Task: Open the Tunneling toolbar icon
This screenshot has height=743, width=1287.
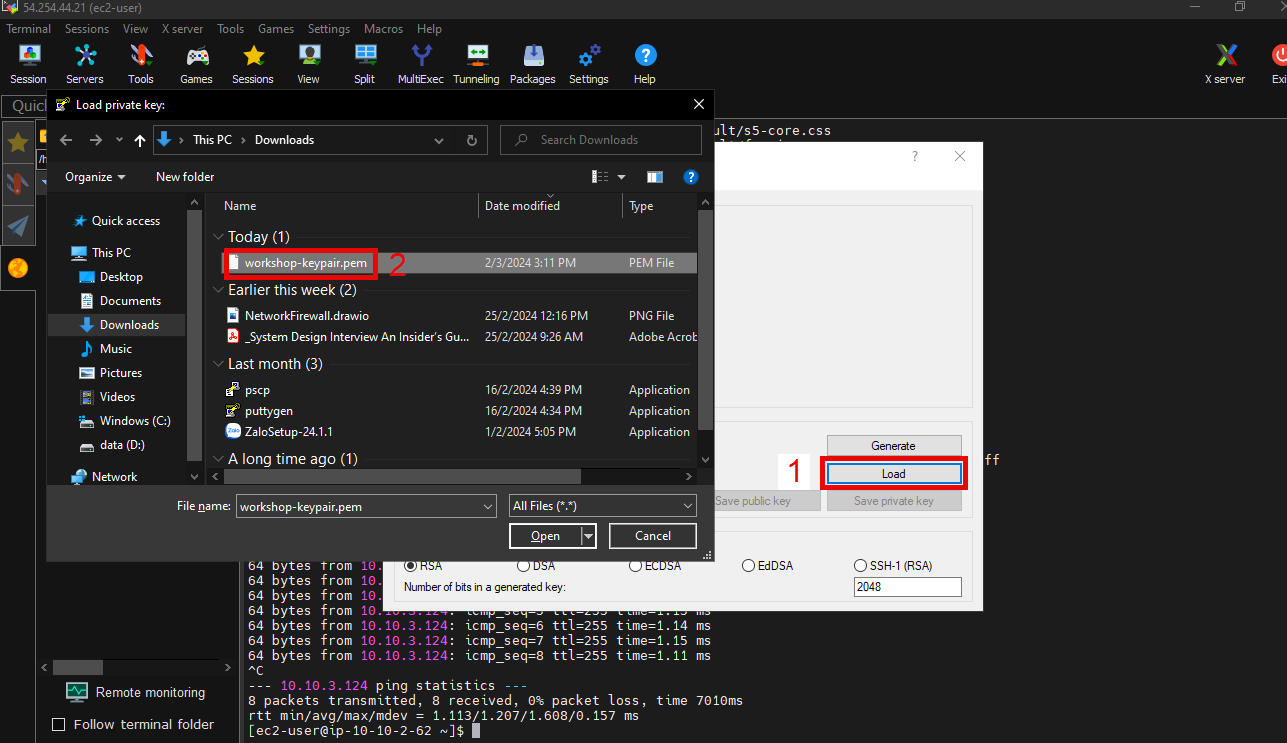Action: click(x=476, y=64)
